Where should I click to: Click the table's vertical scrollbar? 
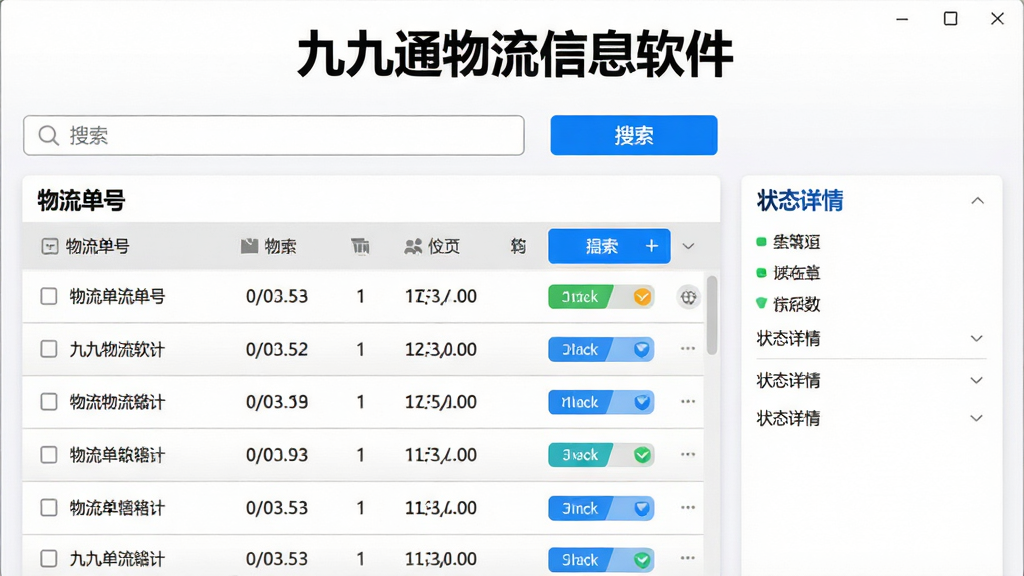point(712,315)
